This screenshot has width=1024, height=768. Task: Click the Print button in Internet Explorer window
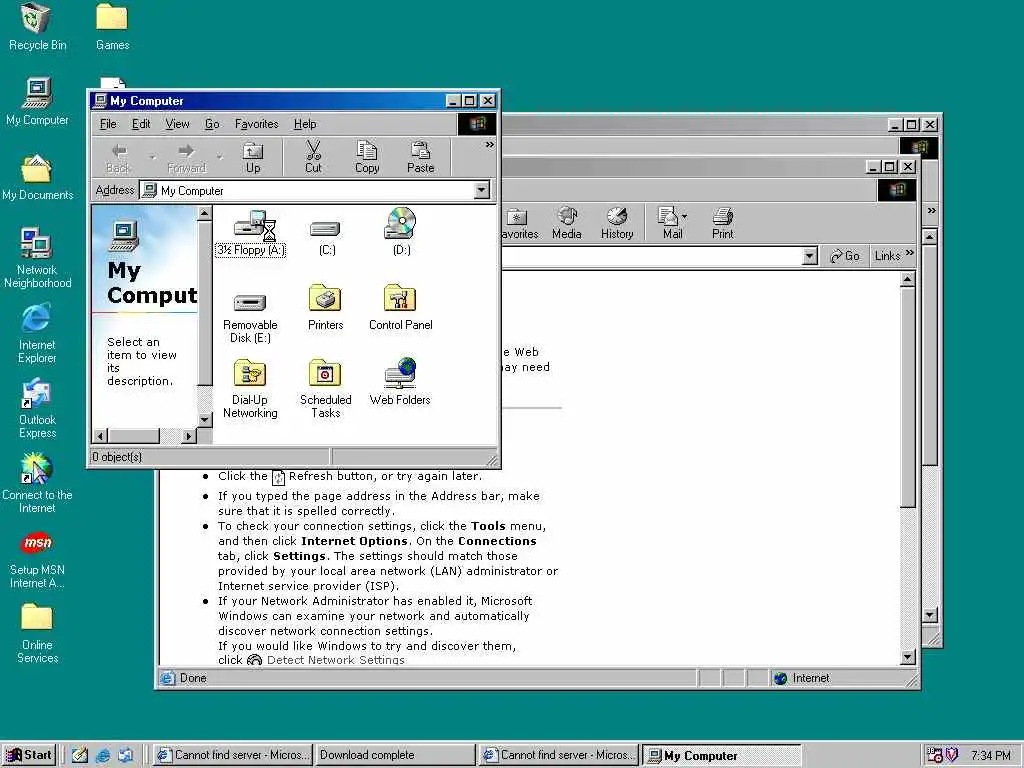[722, 223]
